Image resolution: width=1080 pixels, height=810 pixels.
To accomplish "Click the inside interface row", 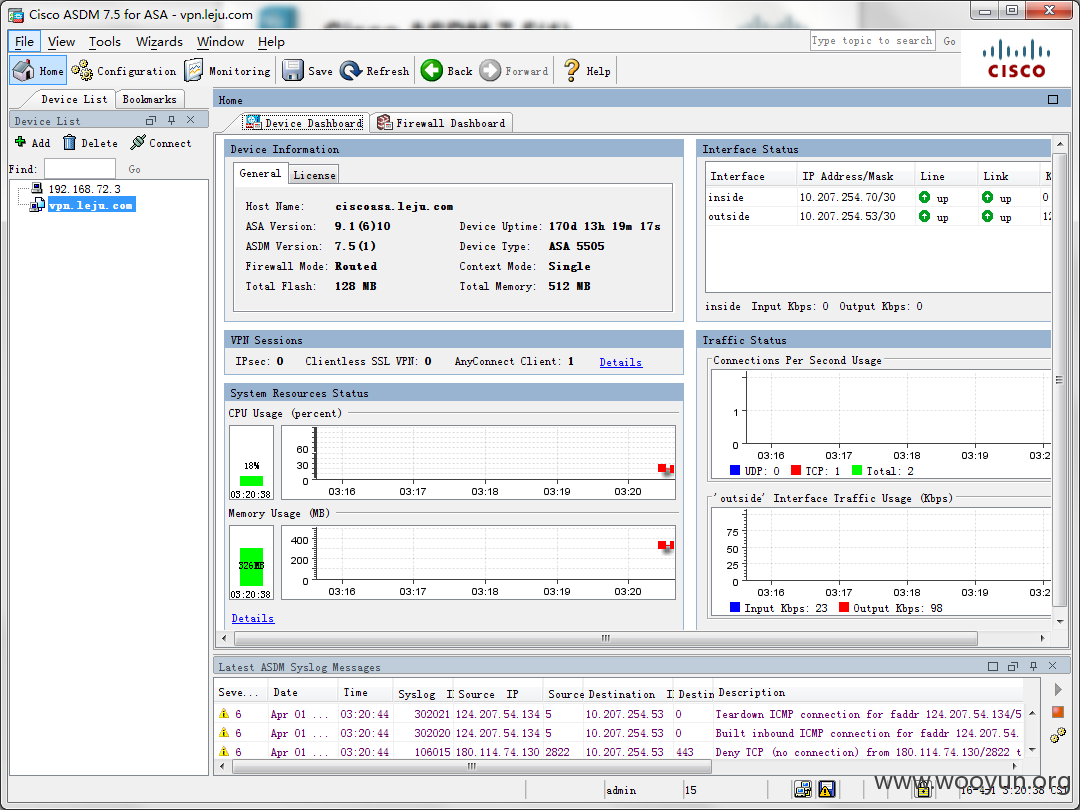I will pyautogui.click(x=878, y=198).
